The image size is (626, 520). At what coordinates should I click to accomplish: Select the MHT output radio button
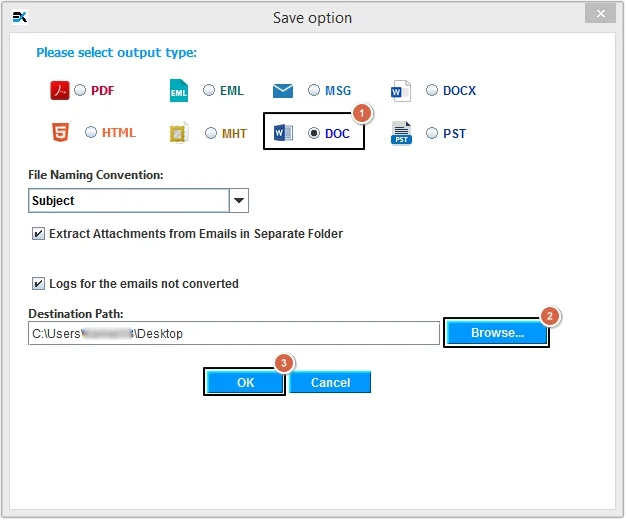point(211,133)
